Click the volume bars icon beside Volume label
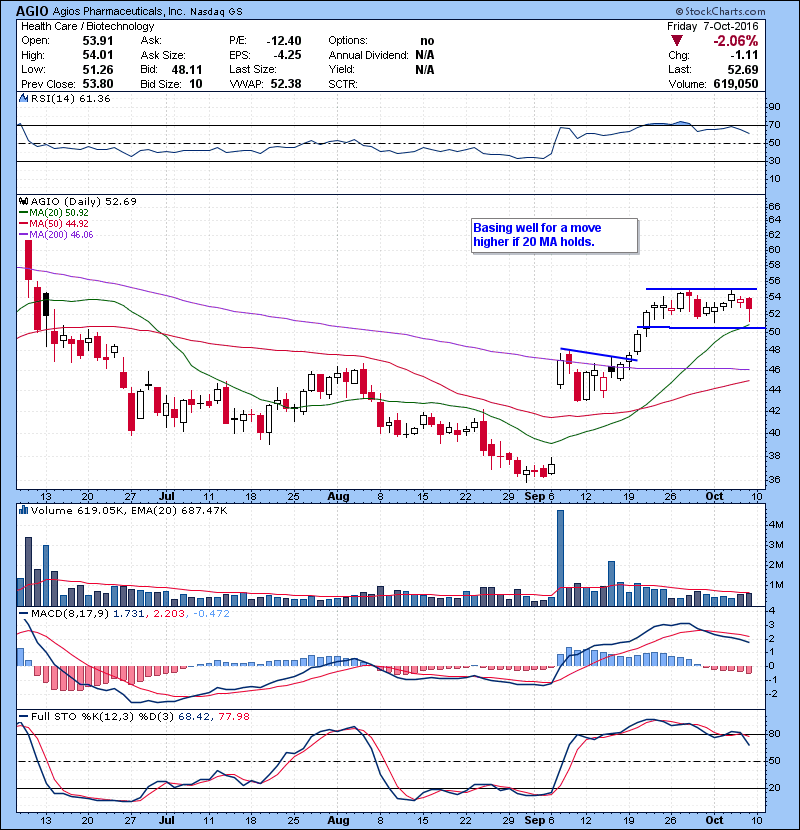 point(23,510)
